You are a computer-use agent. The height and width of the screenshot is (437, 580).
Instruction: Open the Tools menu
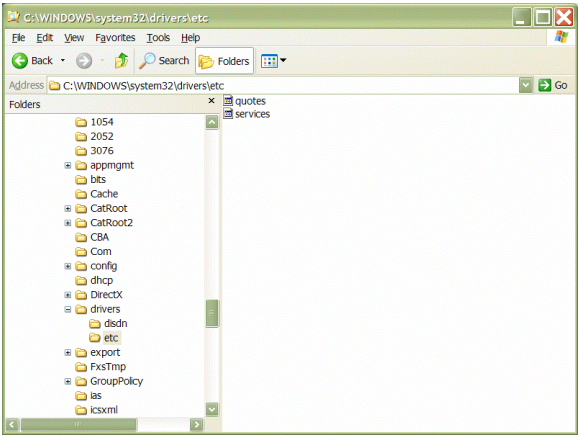[x=158, y=38]
